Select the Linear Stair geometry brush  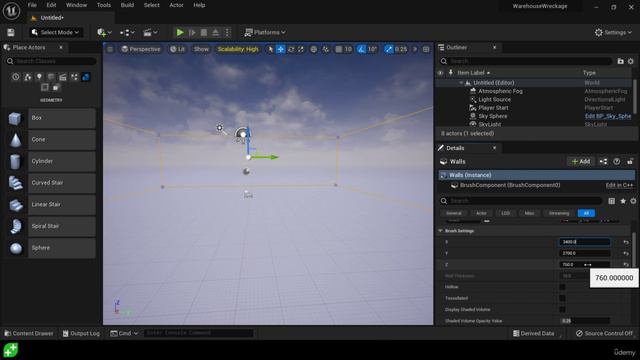[51, 204]
